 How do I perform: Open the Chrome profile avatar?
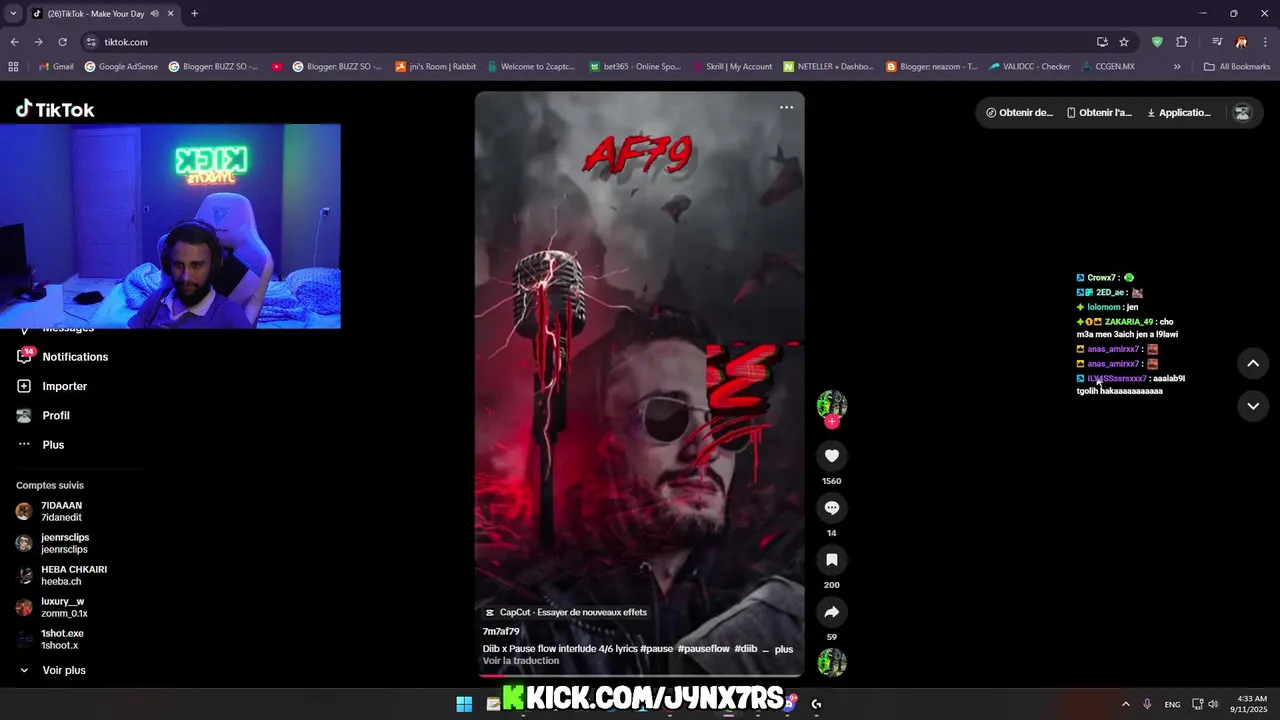click(x=1241, y=42)
